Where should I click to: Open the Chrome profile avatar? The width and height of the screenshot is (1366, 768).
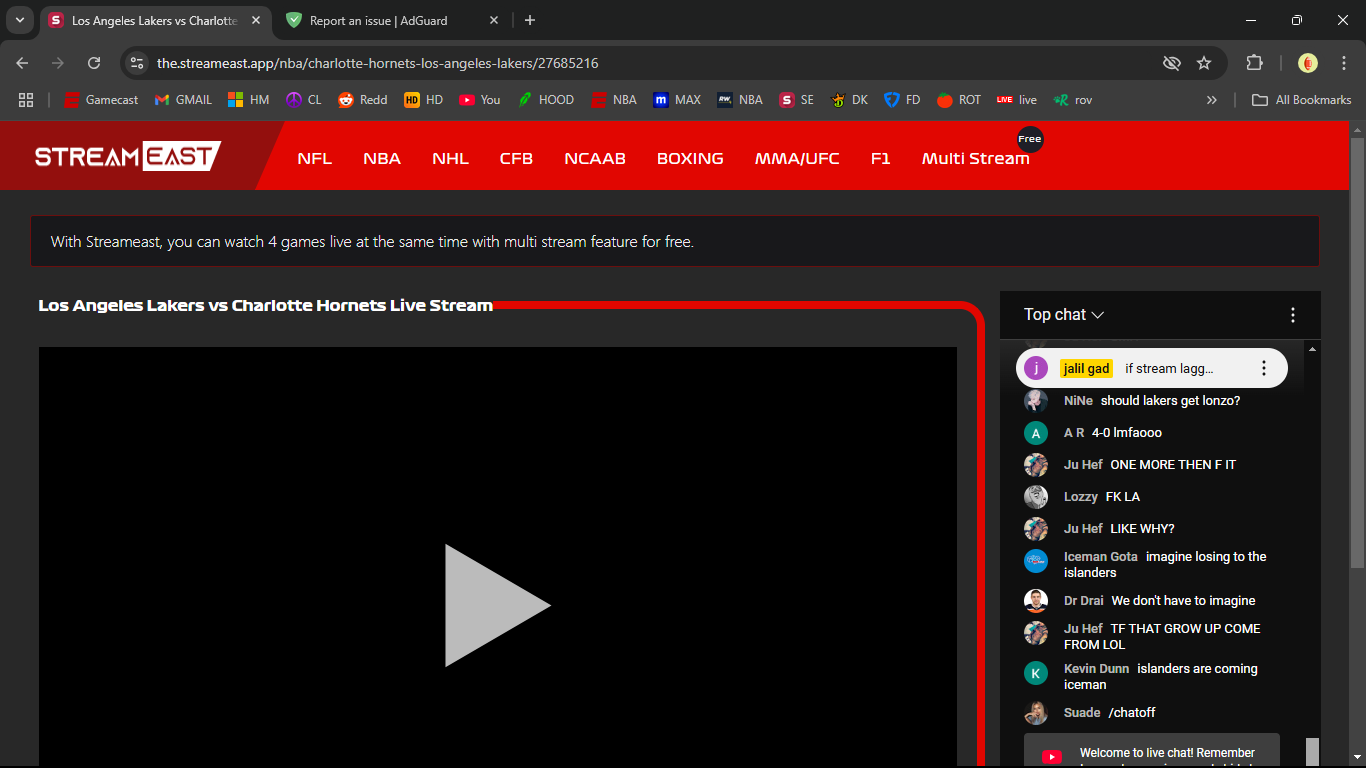(1308, 63)
